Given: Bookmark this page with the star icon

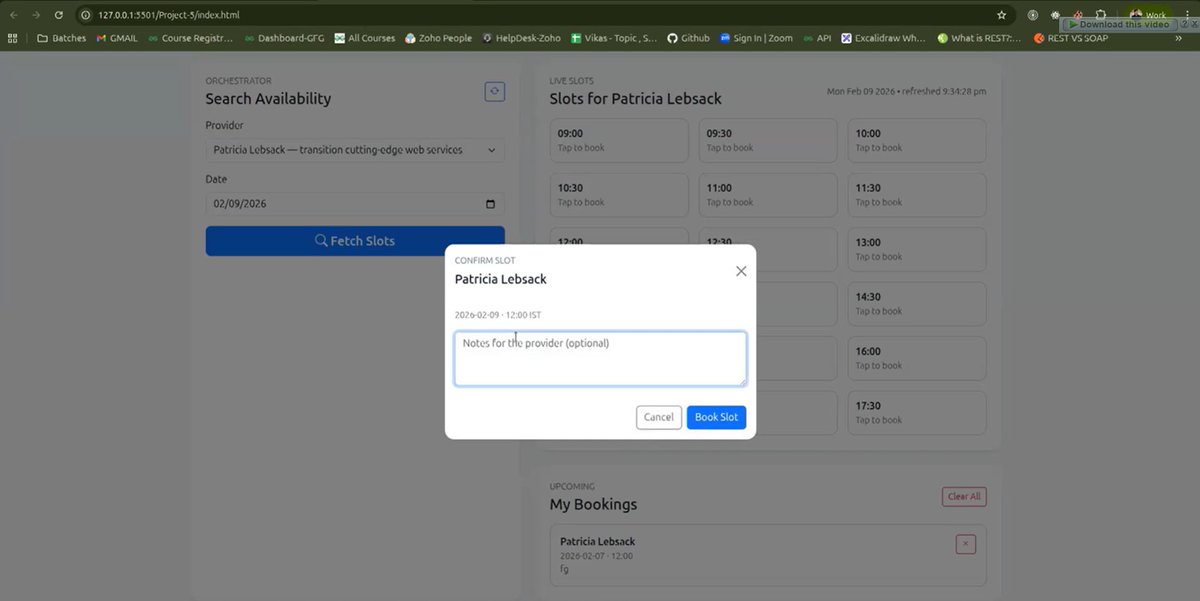Looking at the screenshot, I should point(1001,15).
